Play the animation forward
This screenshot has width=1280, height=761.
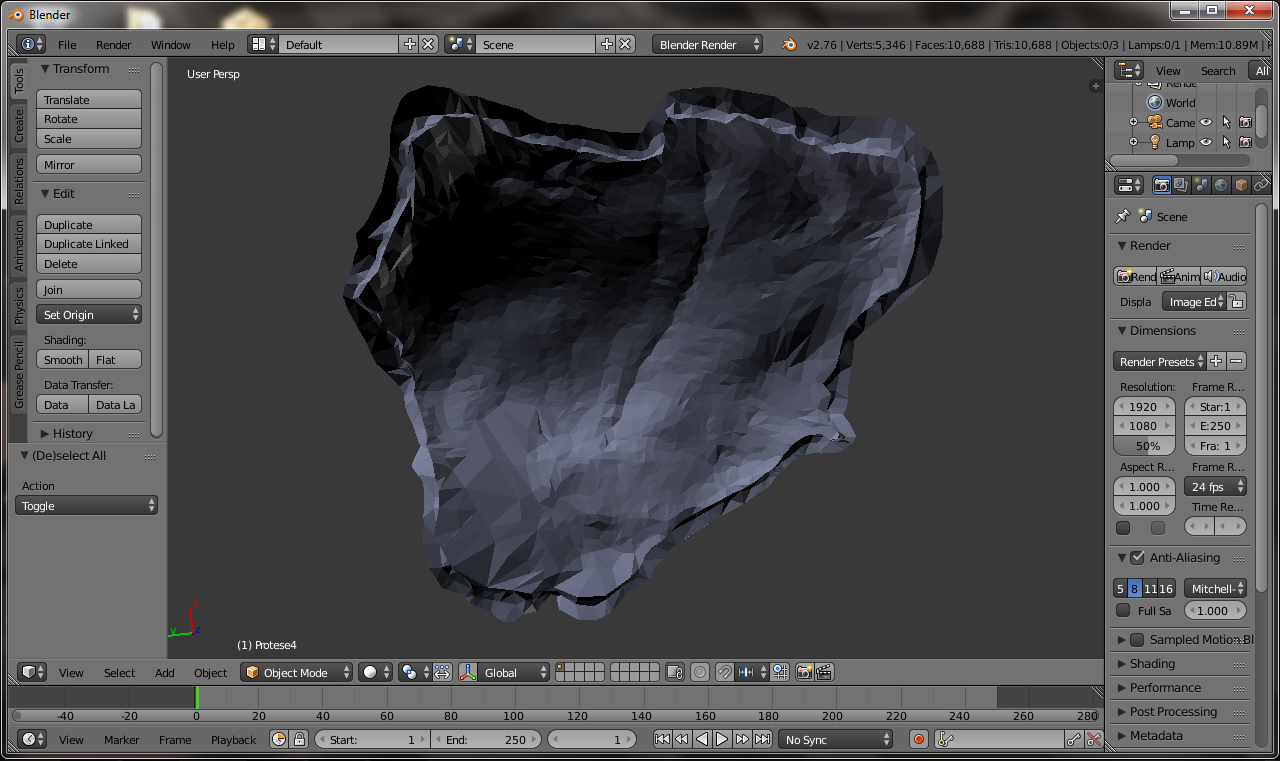[x=722, y=739]
